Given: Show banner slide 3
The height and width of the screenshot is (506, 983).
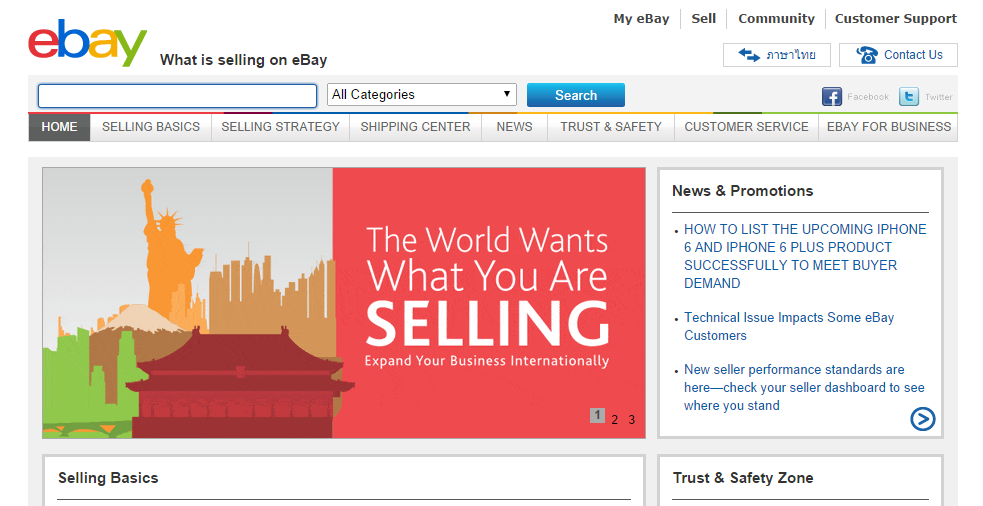Looking at the screenshot, I should click(631, 419).
